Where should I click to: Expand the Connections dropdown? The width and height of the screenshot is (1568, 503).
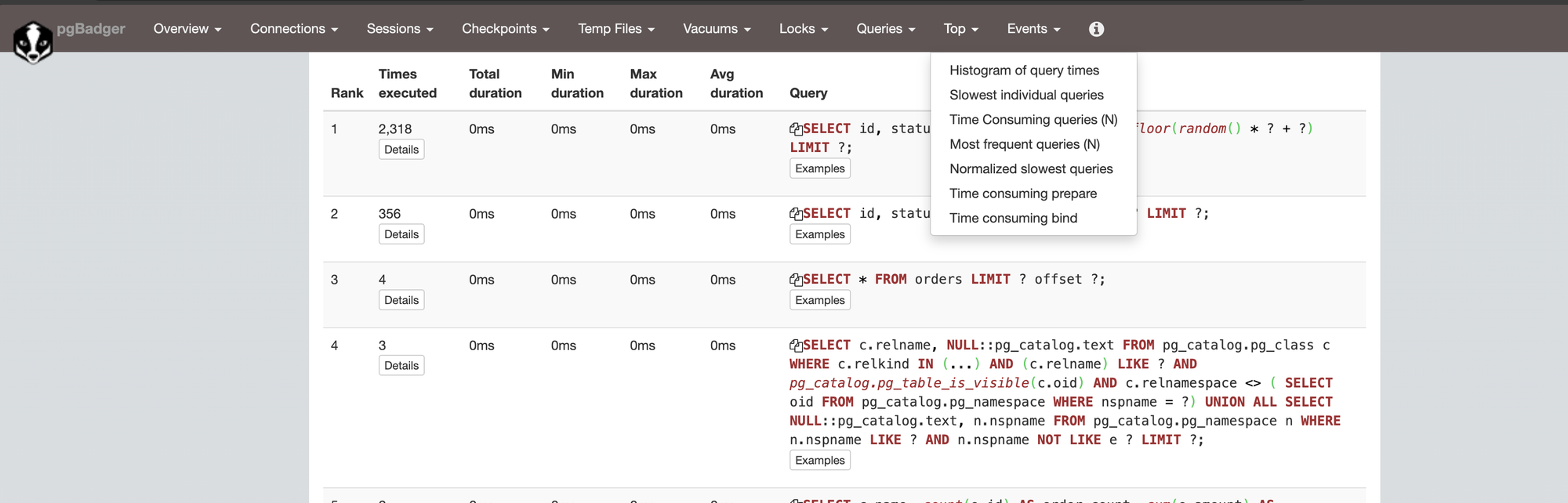pyautogui.click(x=294, y=29)
